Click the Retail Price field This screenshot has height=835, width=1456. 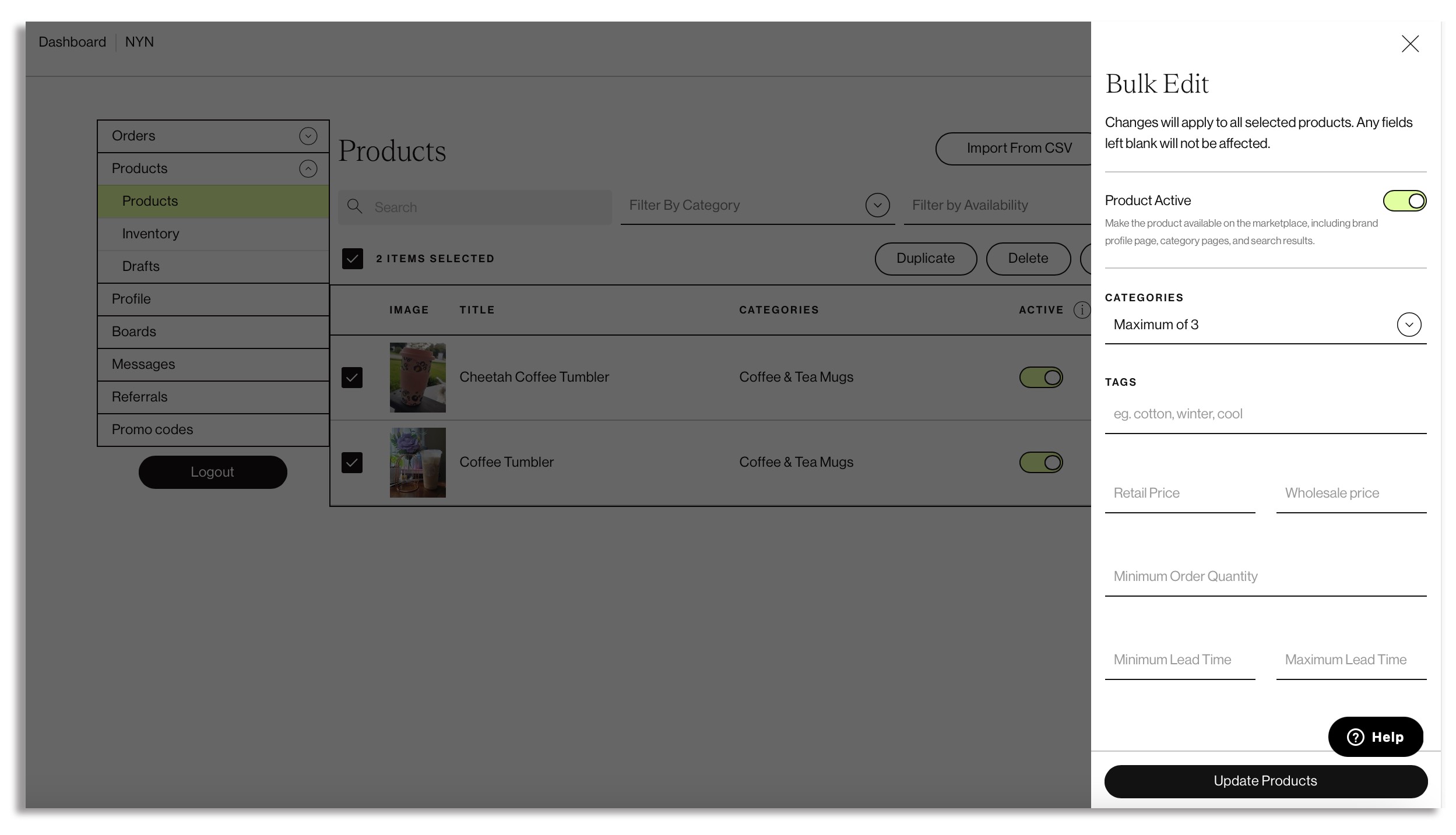click(x=1180, y=493)
